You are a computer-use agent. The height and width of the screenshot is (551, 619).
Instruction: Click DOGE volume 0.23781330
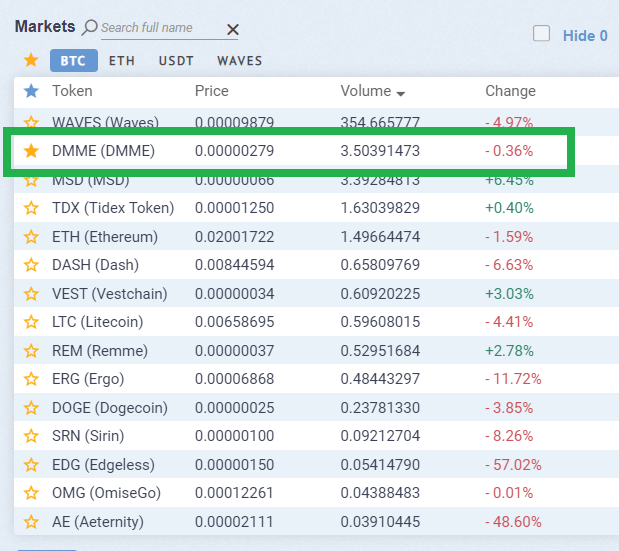pyautogui.click(x=380, y=408)
